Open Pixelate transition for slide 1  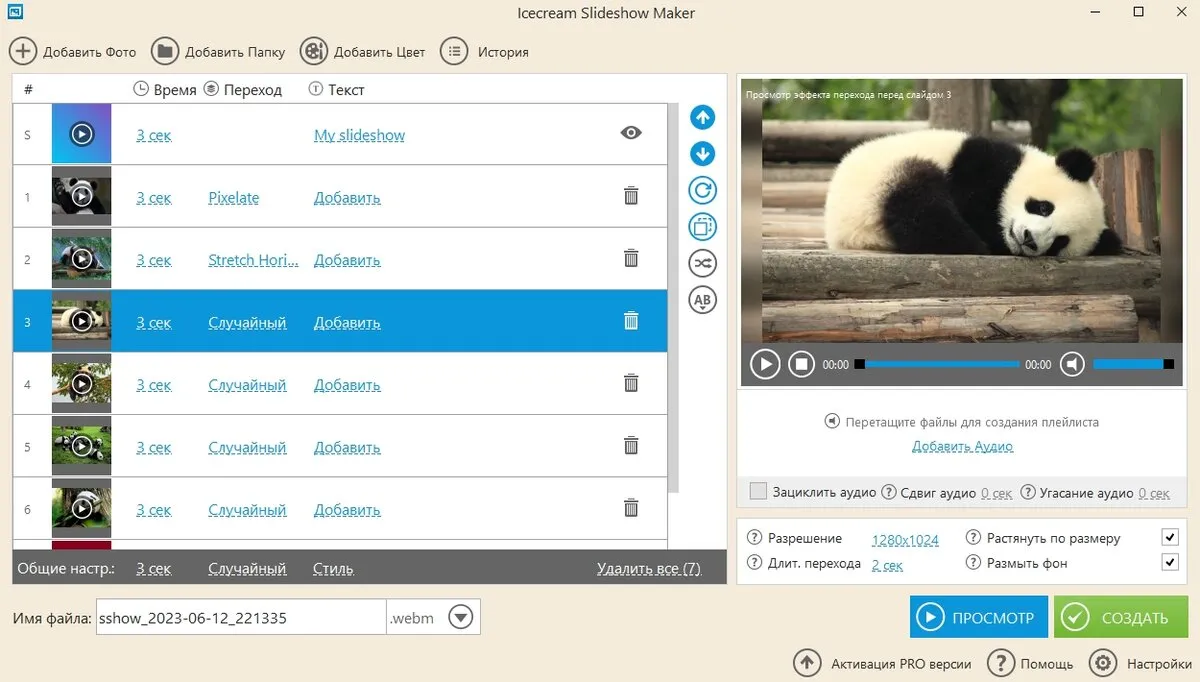point(234,198)
